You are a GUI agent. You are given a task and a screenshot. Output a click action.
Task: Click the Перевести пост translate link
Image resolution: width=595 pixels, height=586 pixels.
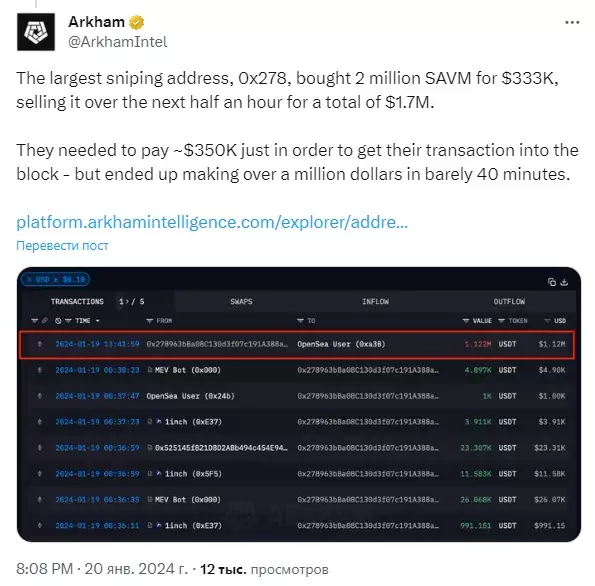coord(62,246)
